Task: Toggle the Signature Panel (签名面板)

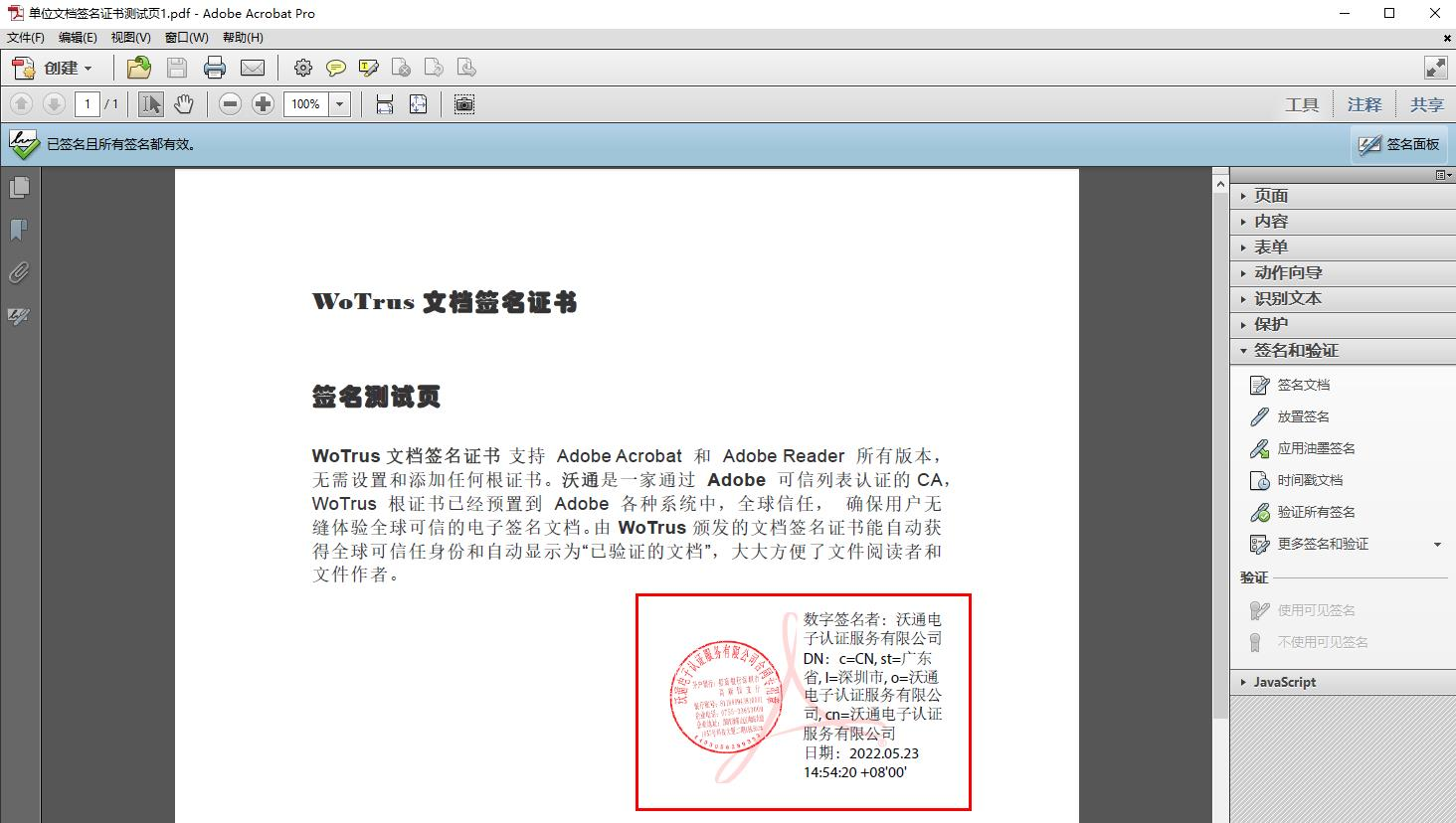Action: 1399,145
